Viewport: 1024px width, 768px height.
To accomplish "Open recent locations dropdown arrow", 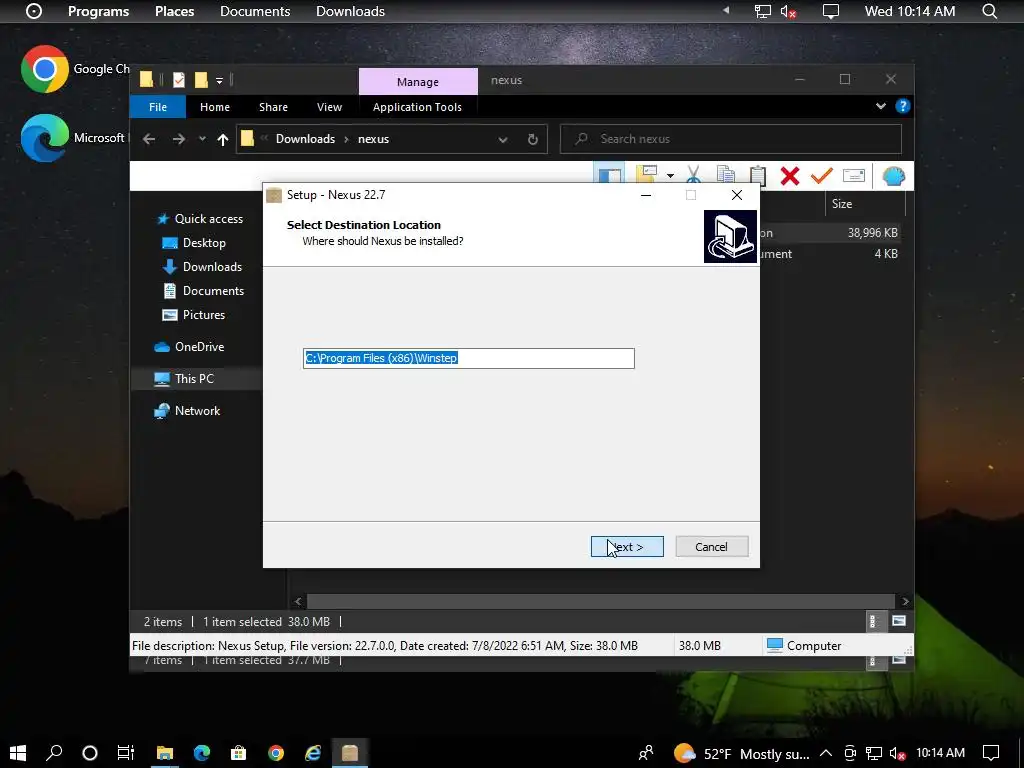I will pyautogui.click(x=202, y=139).
